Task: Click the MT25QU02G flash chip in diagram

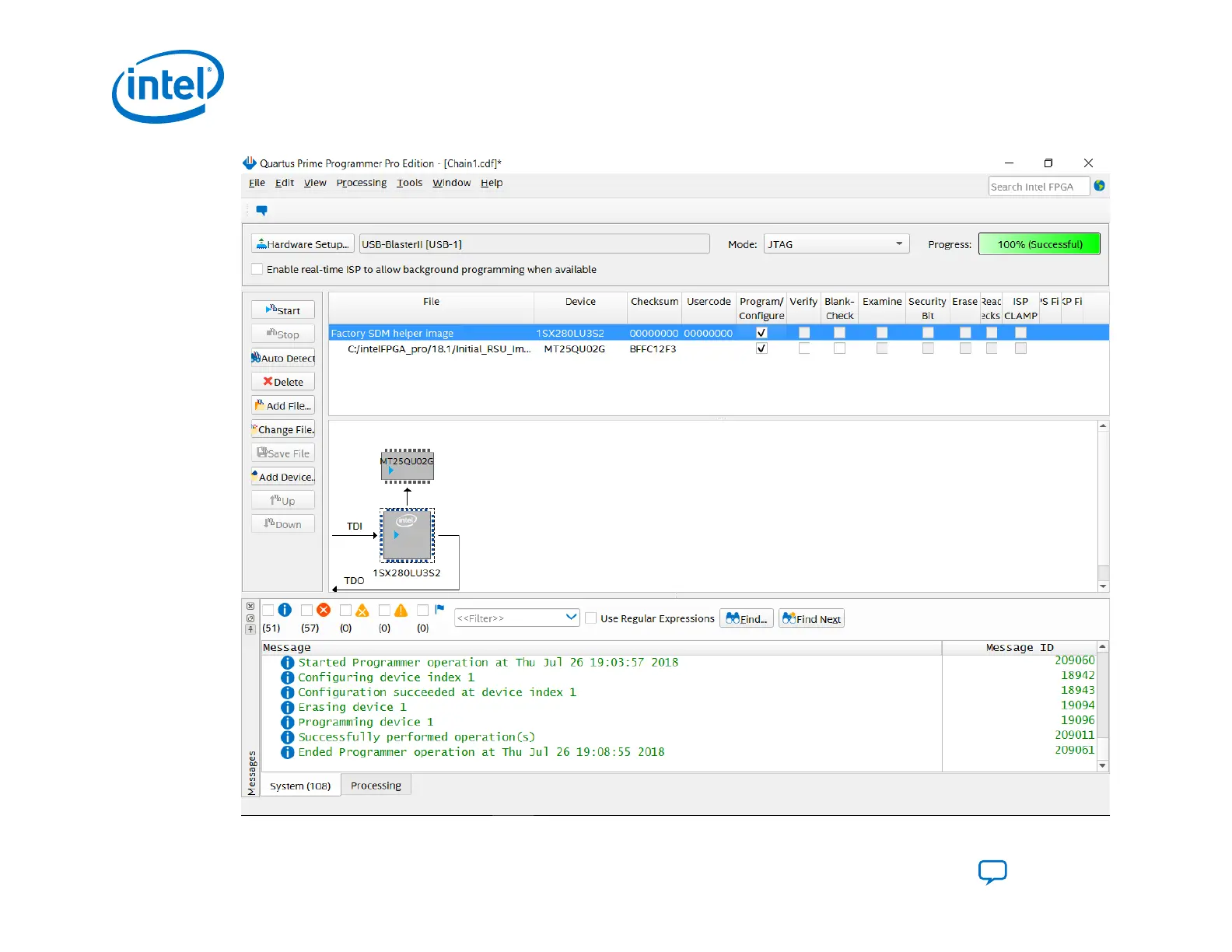Action: tap(407, 466)
